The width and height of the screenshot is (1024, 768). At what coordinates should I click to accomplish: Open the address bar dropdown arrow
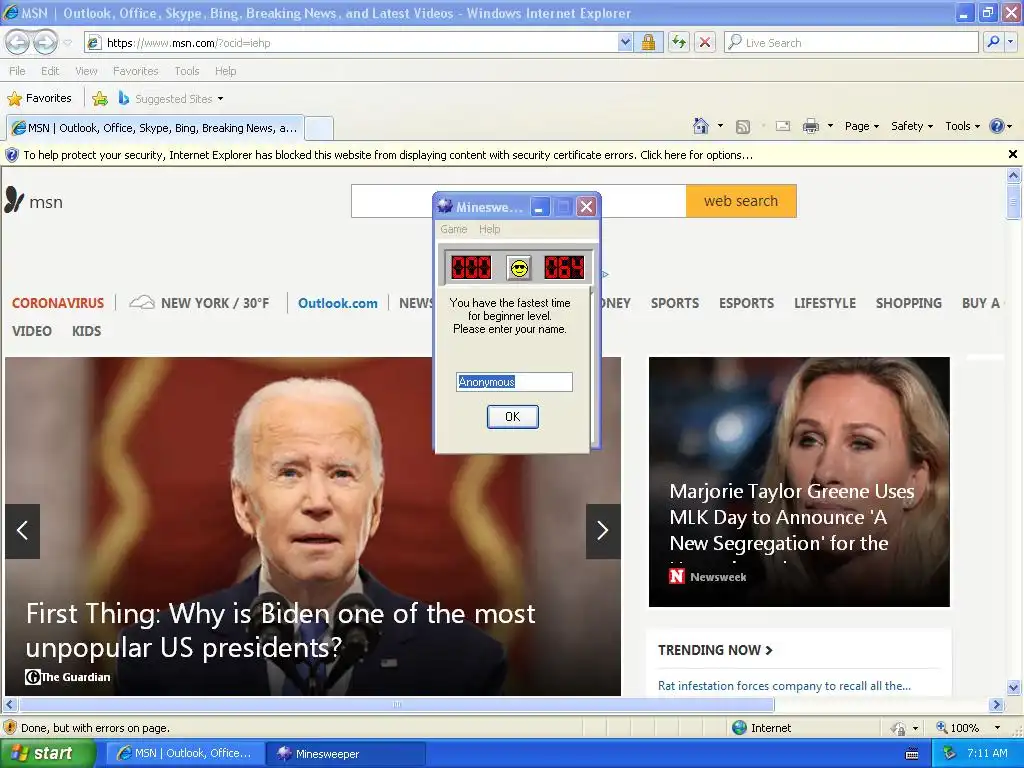pyautogui.click(x=625, y=42)
